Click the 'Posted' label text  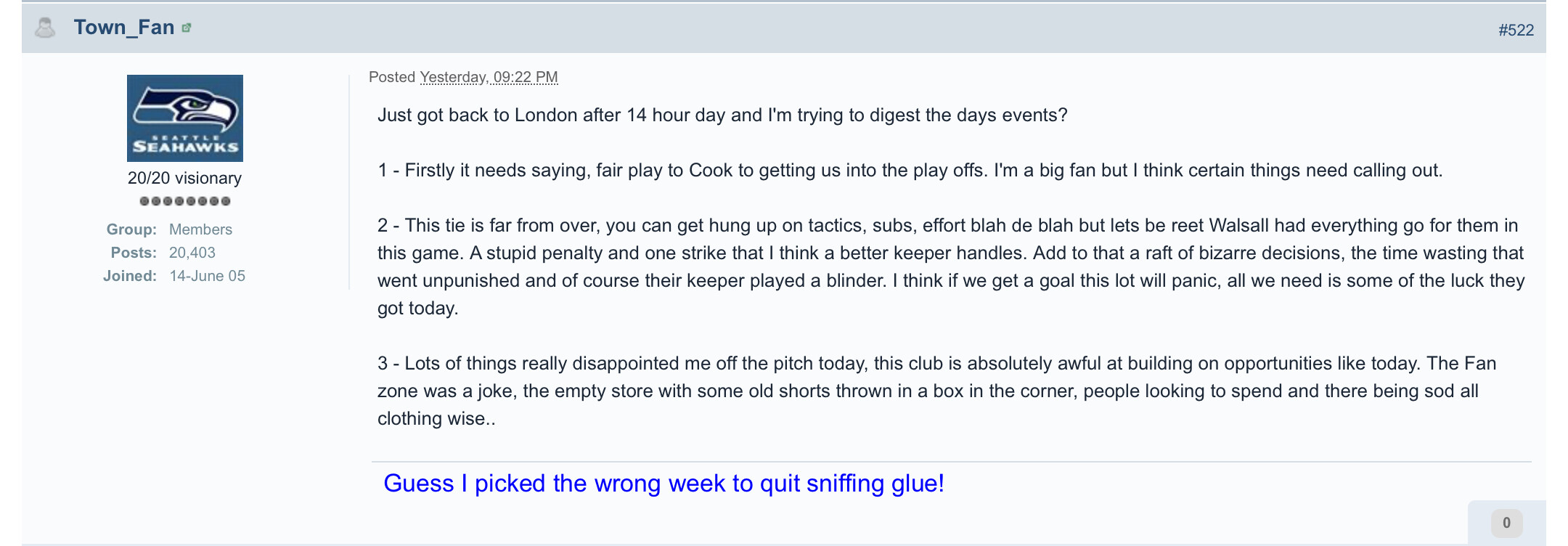(x=392, y=77)
